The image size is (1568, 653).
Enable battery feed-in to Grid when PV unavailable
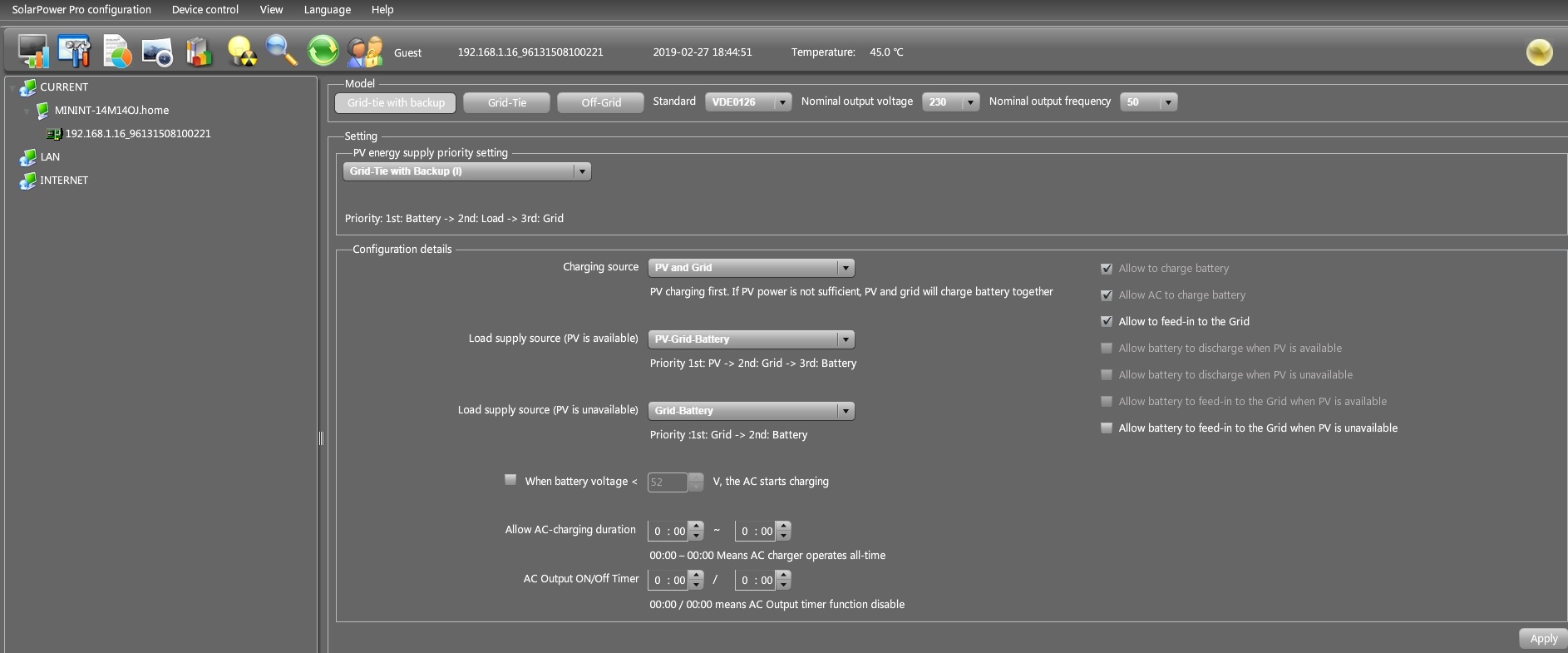coord(1106,428)
